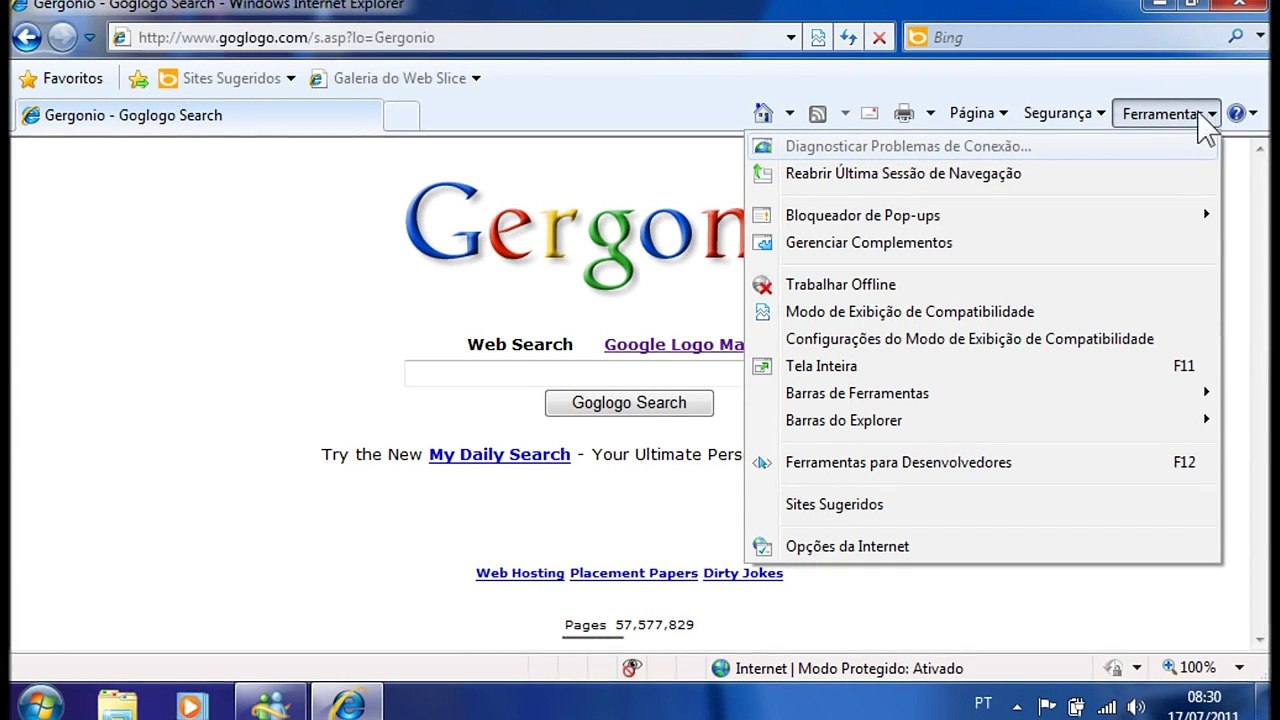This screenshot has height=720, width=1280.
Task: Click the Bing search magnifier icon
Action: [x=1236, y=37]
